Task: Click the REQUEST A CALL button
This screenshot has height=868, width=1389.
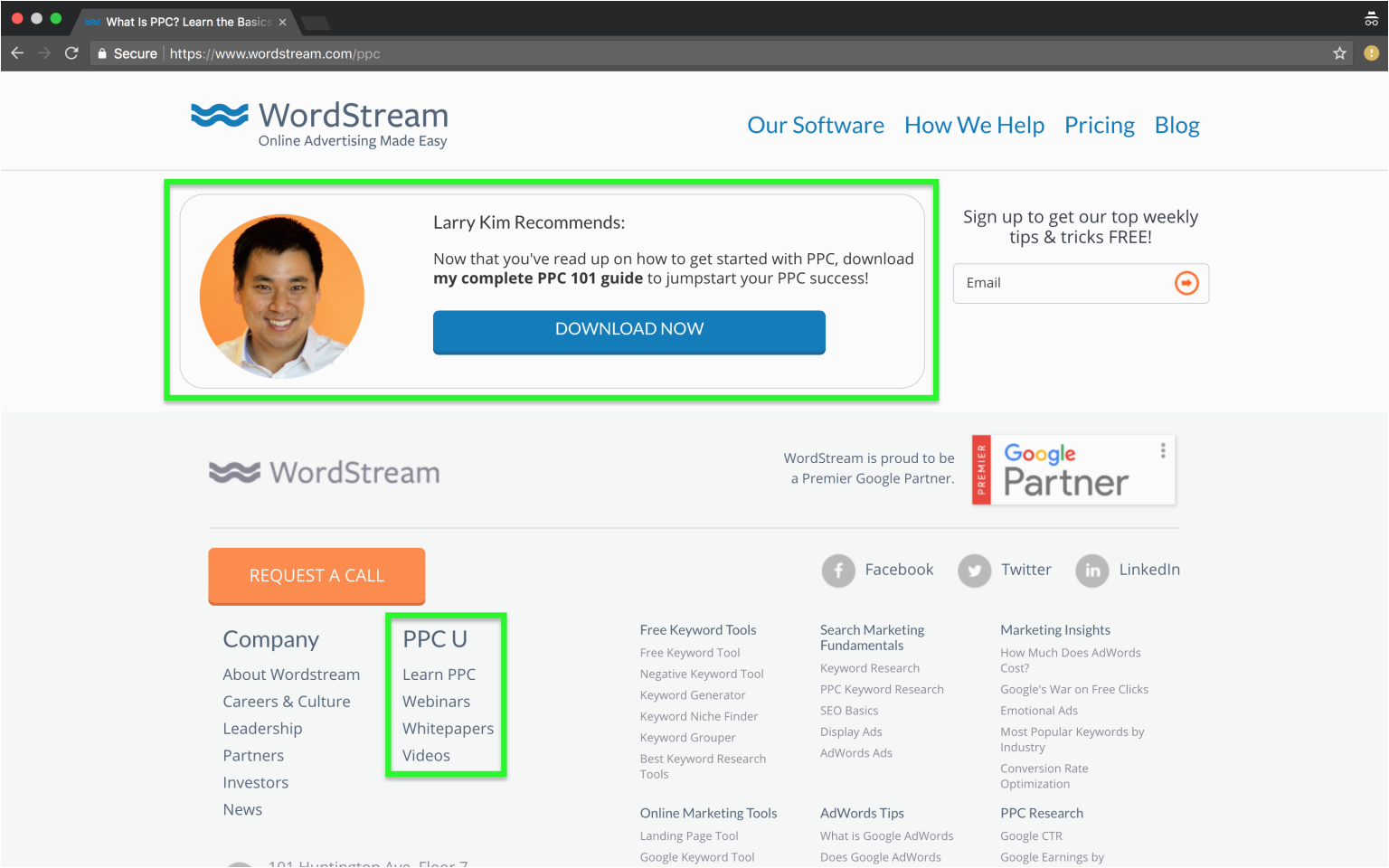Action: tap(317, 576)
